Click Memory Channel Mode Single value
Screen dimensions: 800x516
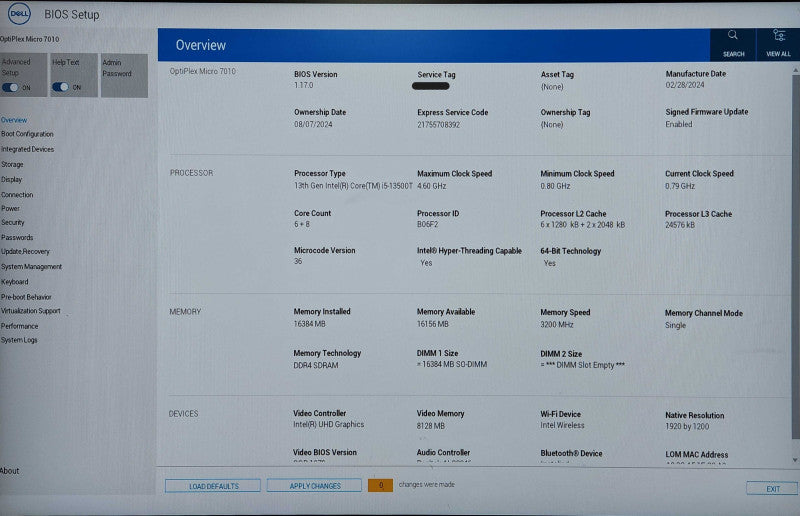coord(675,325)
